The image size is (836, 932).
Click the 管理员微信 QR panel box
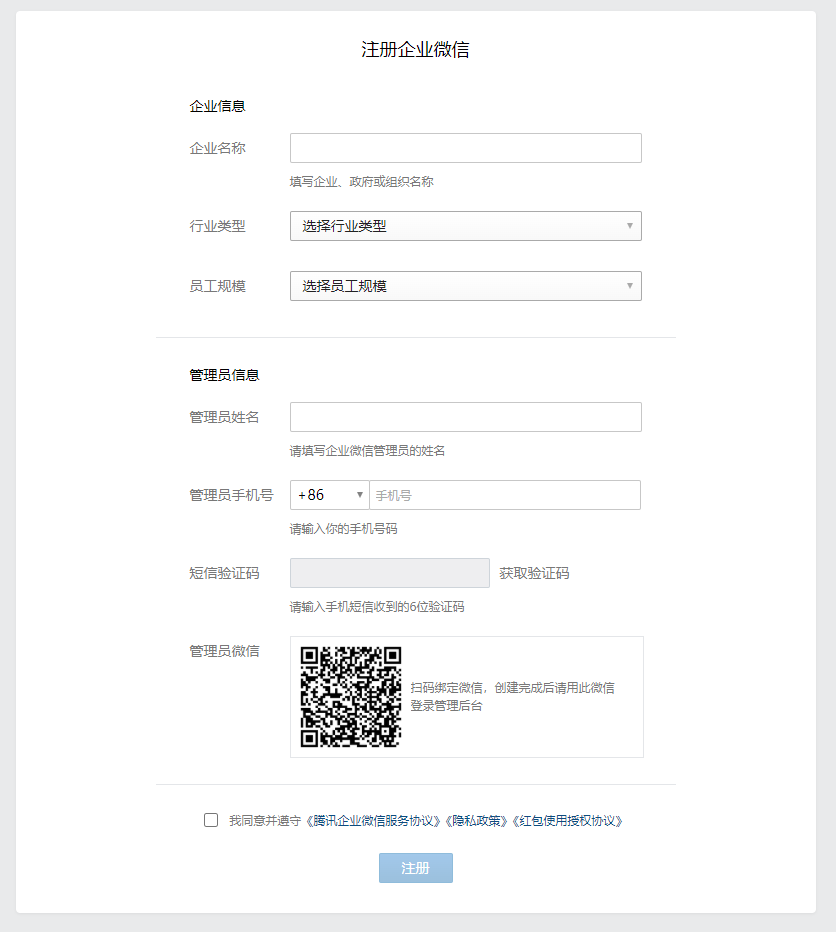pyautogui.click(x=467, y=697)
